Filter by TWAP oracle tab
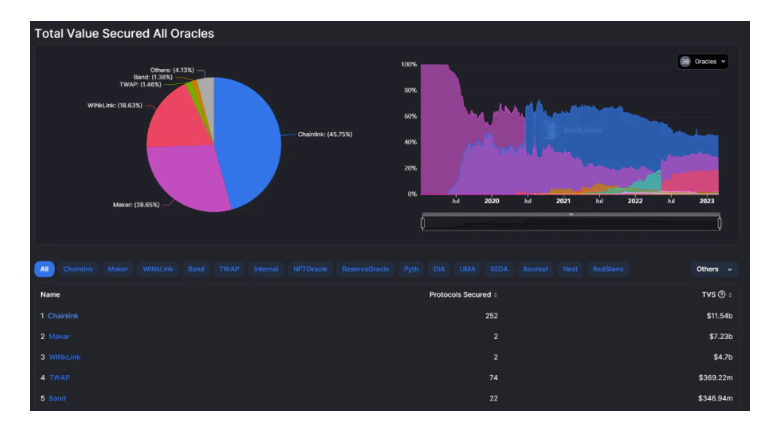The height and width of the screenshot is (428, 767). (229, 269)
